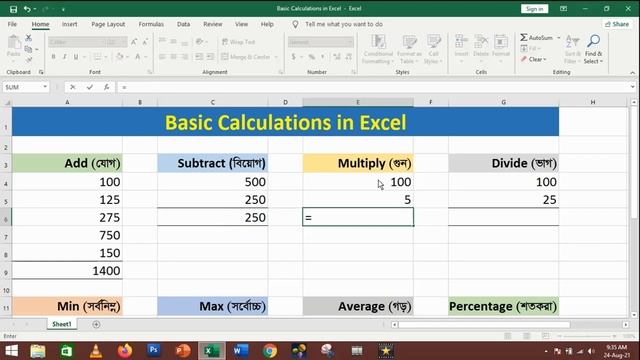This screenshot has width=640, height=360.
Task: Click the Insert Function fx icon
Action: click(107, 87)
